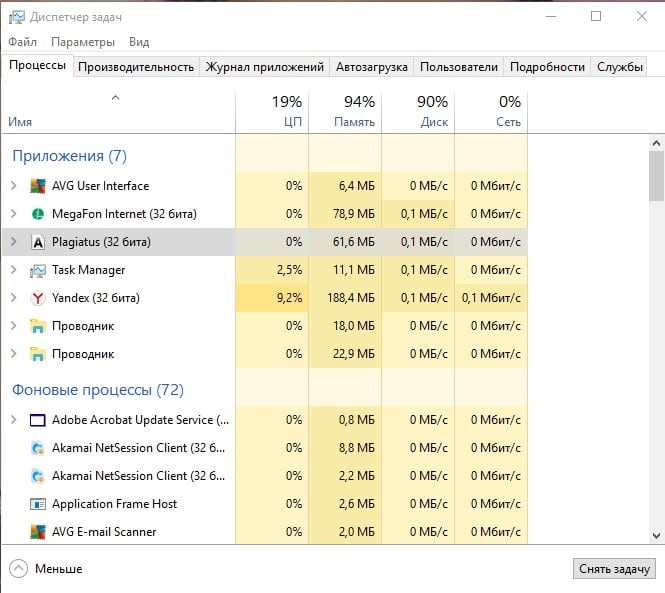The height and width of the screenshot is (593, 665).
Task: Click Plagiatus' 61,6 МБ memory value
Action: [354, 242]
